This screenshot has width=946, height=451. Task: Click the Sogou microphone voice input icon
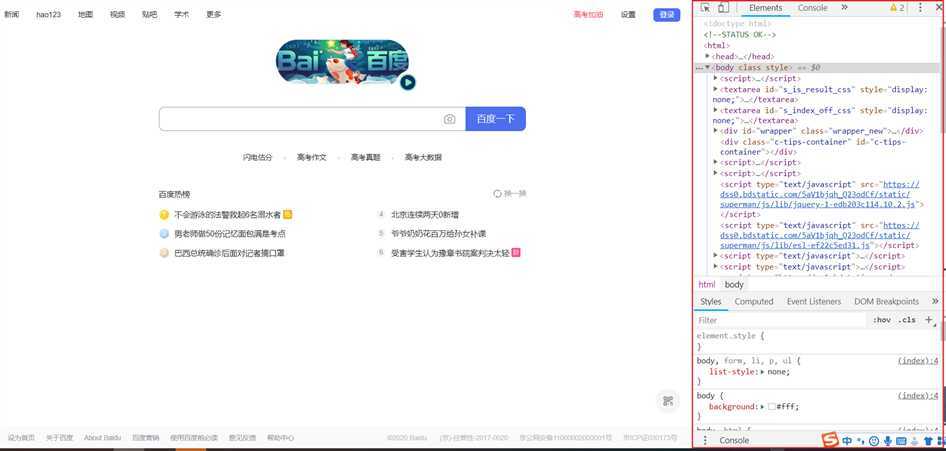click(x=887, y=441)
